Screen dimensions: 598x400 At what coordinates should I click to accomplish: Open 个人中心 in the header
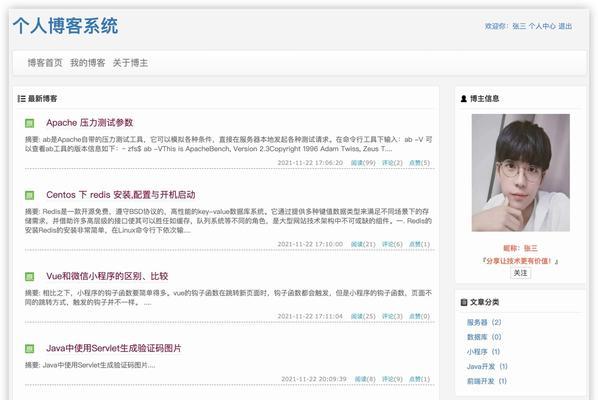tap(542, 26)
